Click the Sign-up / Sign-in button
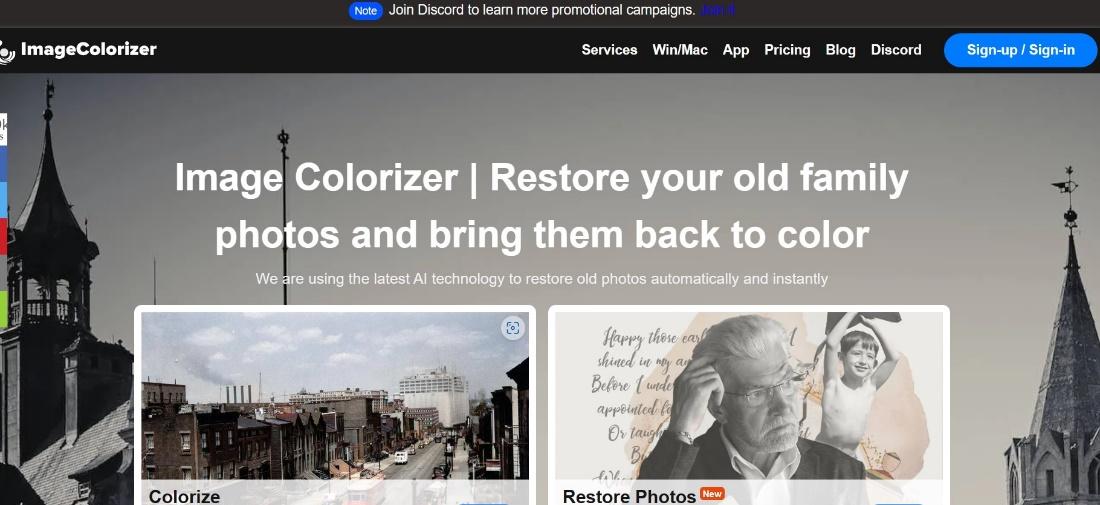 click(1020, 50)
